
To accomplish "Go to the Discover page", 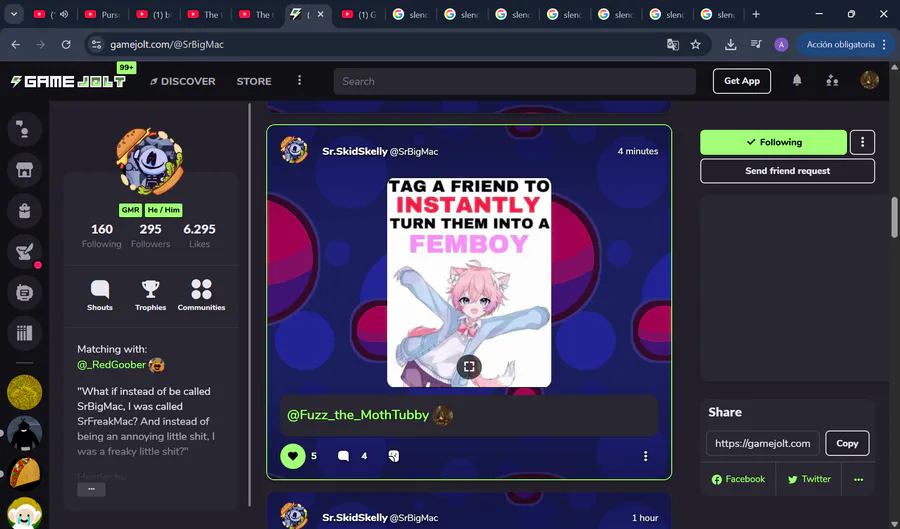I will [x=183, y=81].
